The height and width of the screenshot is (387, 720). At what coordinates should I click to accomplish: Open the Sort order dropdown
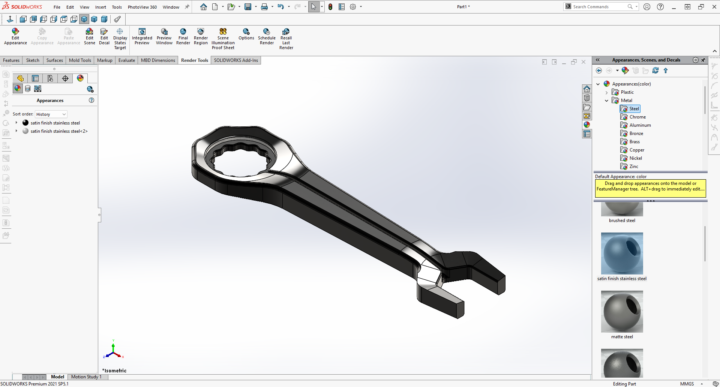pyautogui.click(x=51, y=114)
